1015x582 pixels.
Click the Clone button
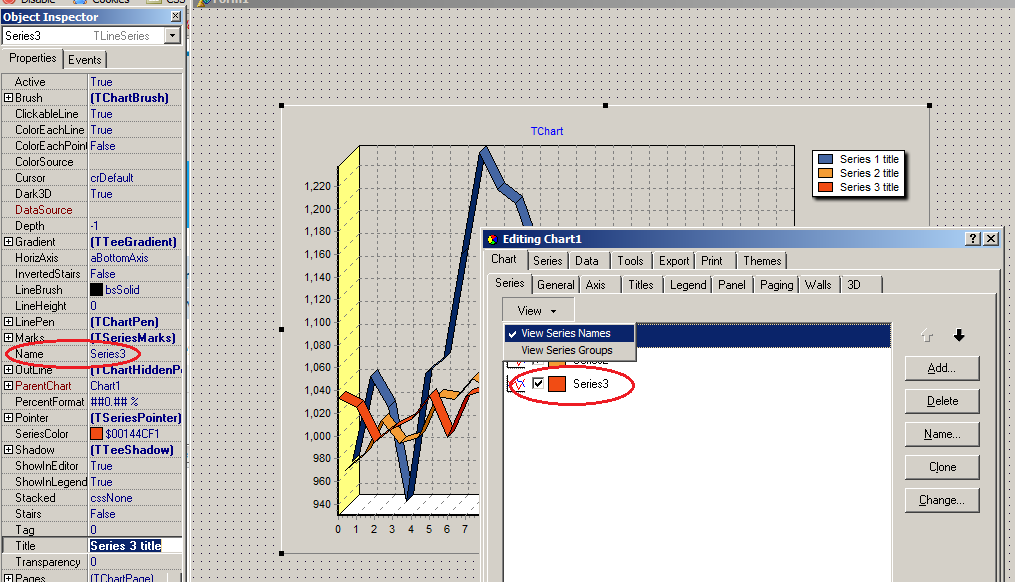click(942, 467)
